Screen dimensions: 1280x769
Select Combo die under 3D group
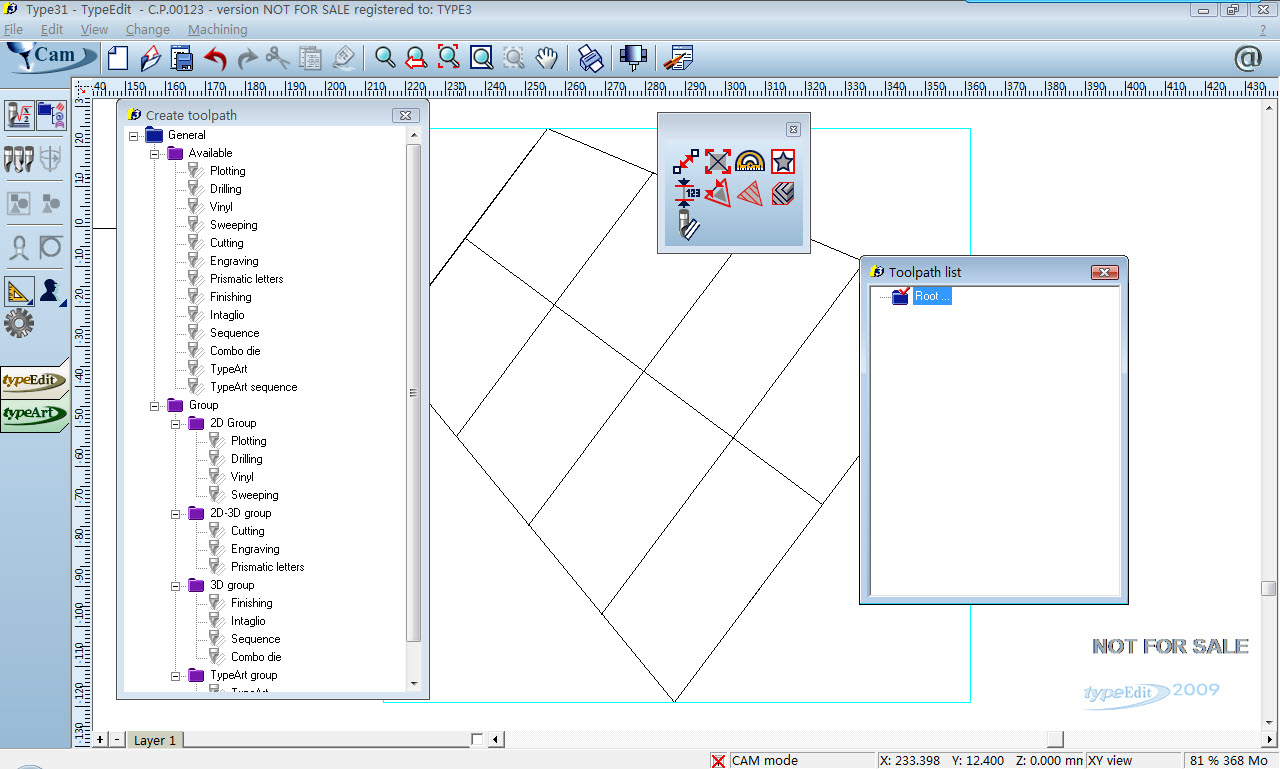256,657
